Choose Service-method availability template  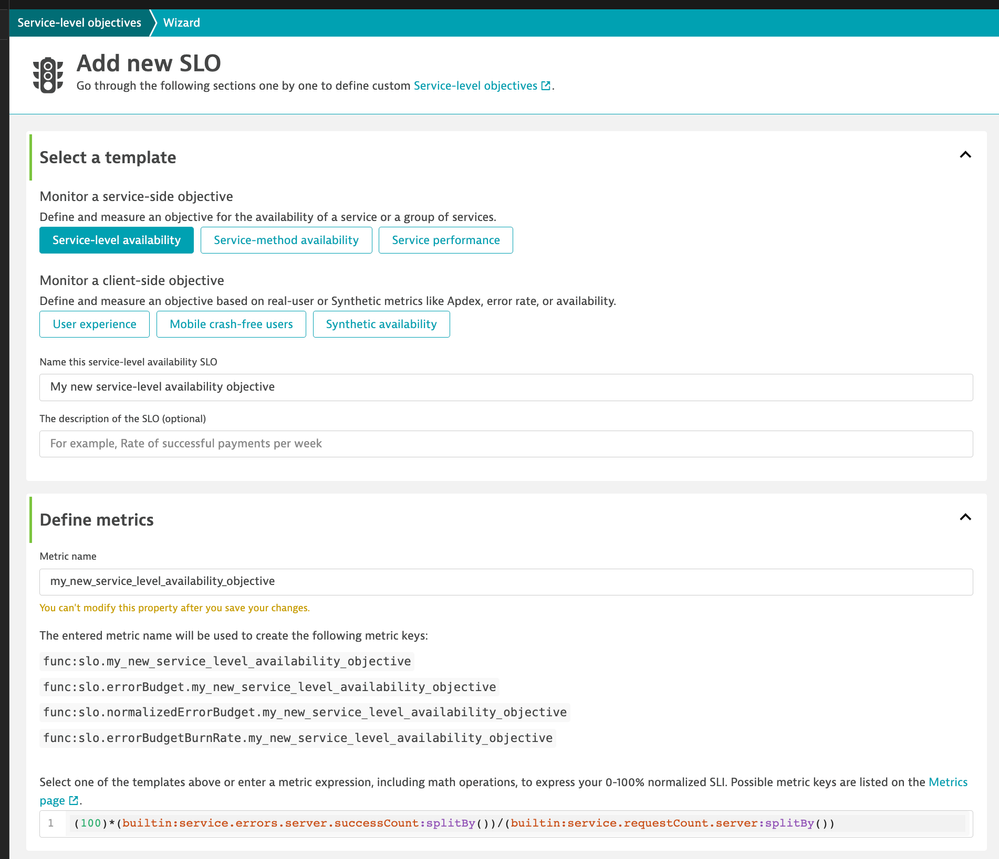pyautogui.click(x=286, y=240)
